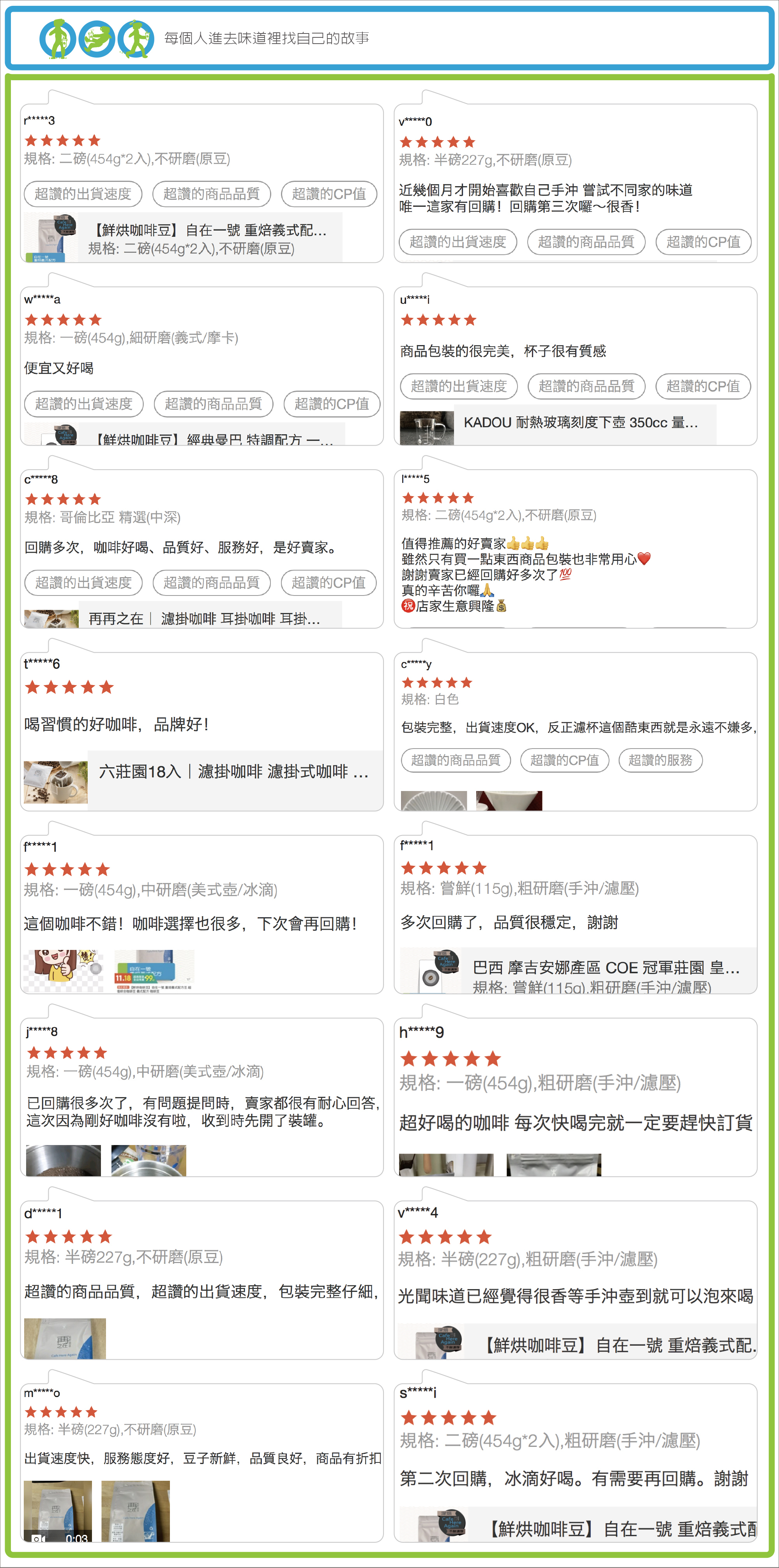Click 超讚的服務 tag in c*****y review
This screenshot has width=779, height=1568.
(660, 759)
